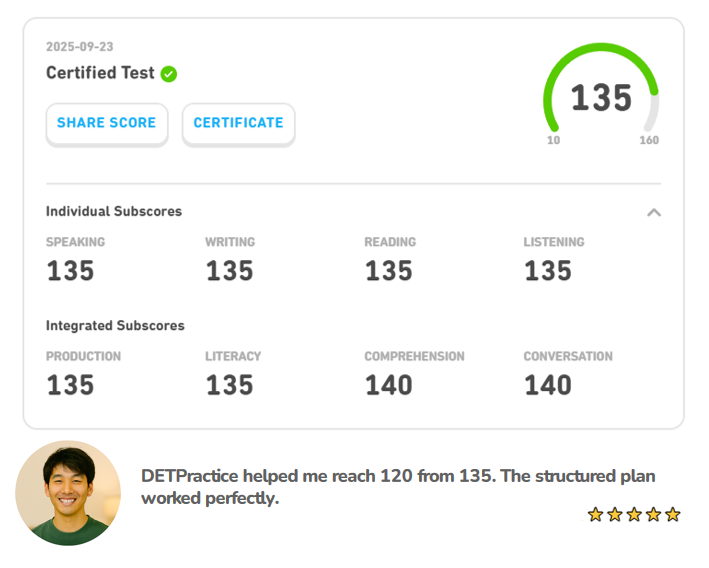The width and height of the screenshot is (709, 568).
Task: Click the Share Score button
Action: (106, 123)
